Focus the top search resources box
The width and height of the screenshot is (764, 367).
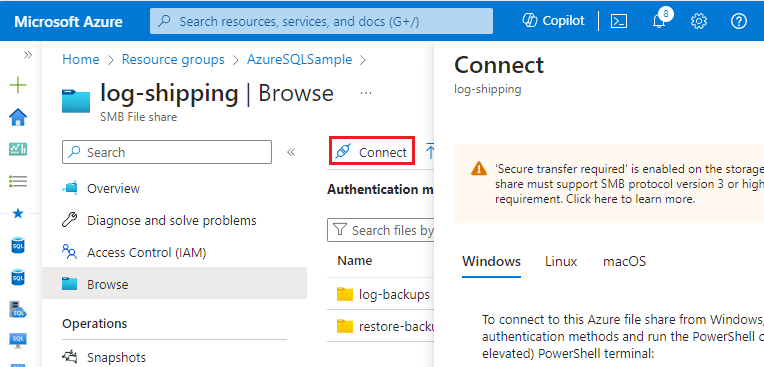click(x=321, y=21)
